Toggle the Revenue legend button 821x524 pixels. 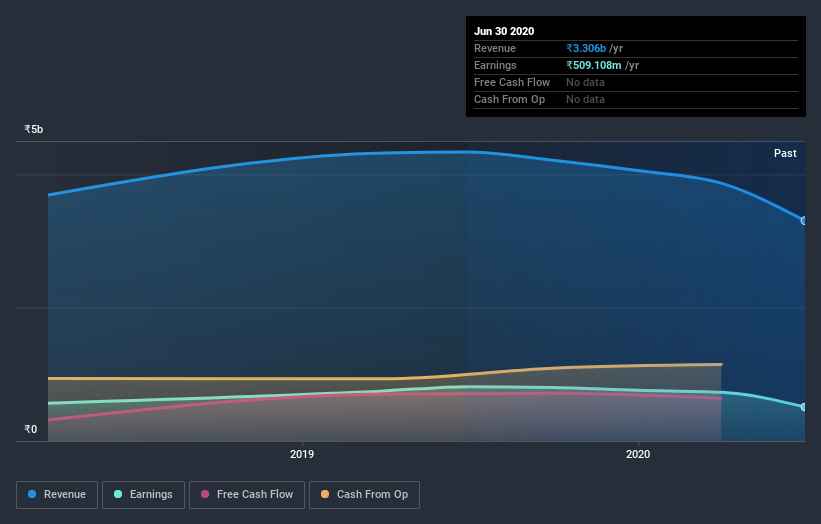pos(57,495)
